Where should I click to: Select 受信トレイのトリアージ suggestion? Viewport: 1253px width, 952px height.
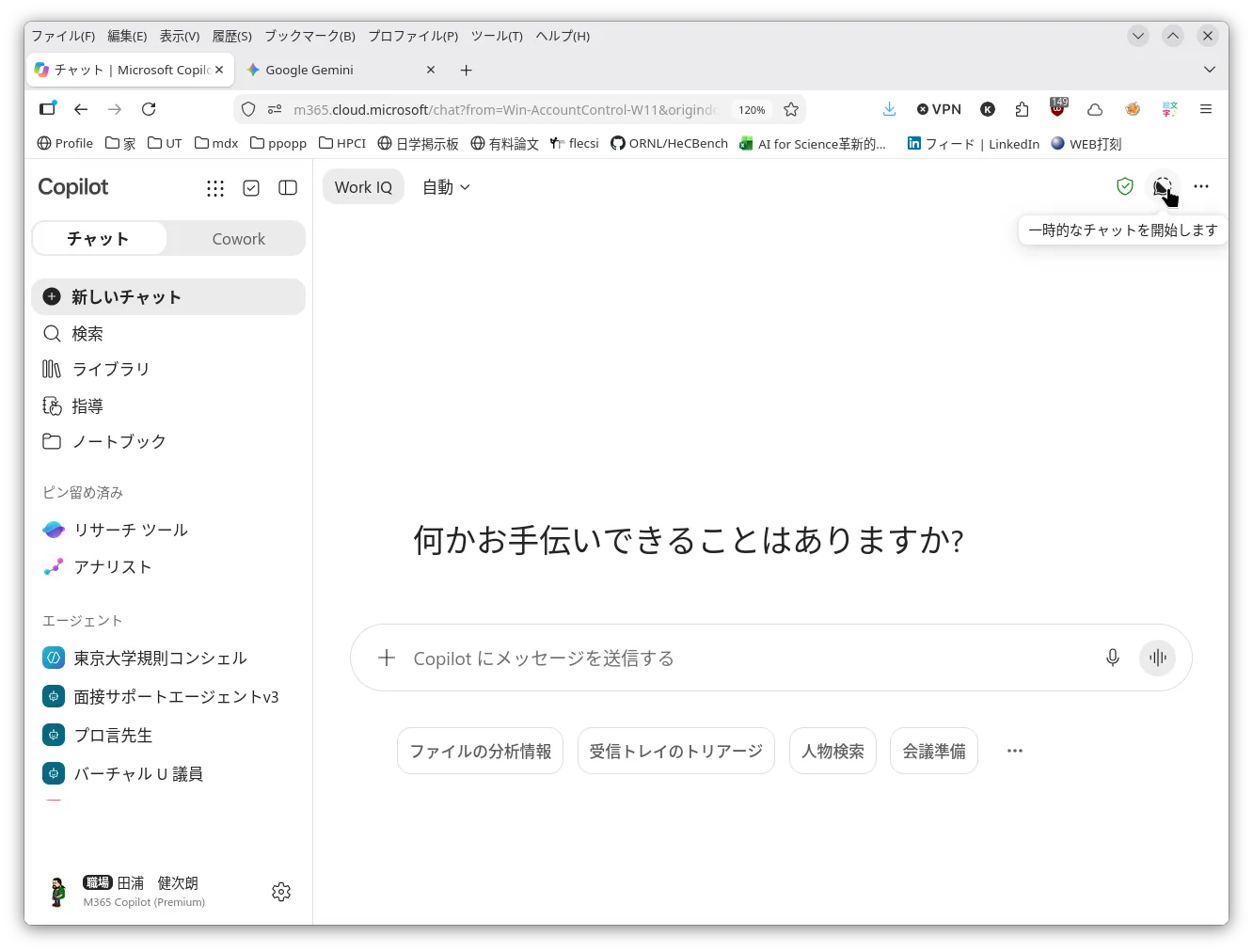[x=675, y=751]
